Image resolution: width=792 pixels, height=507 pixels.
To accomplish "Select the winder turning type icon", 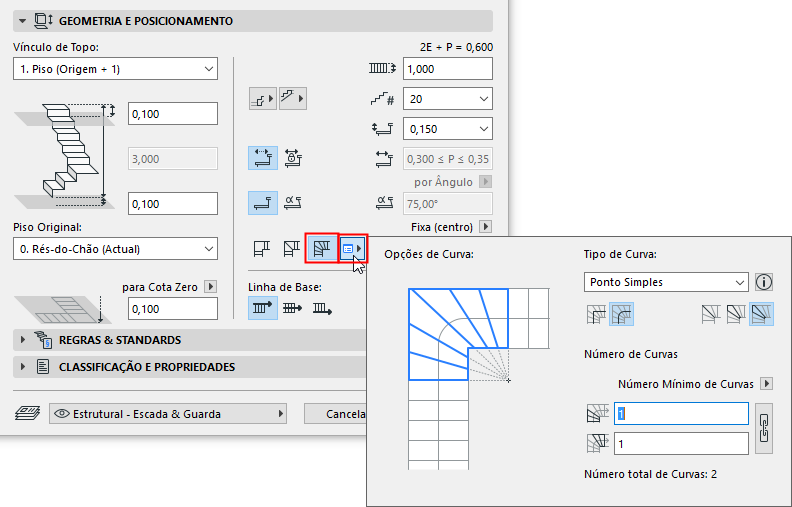I will (x=323, y=247).
